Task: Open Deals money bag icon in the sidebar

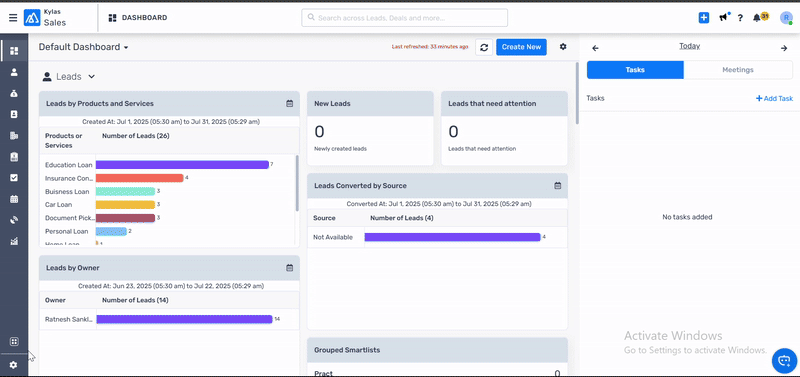Action: coord(14,93)
